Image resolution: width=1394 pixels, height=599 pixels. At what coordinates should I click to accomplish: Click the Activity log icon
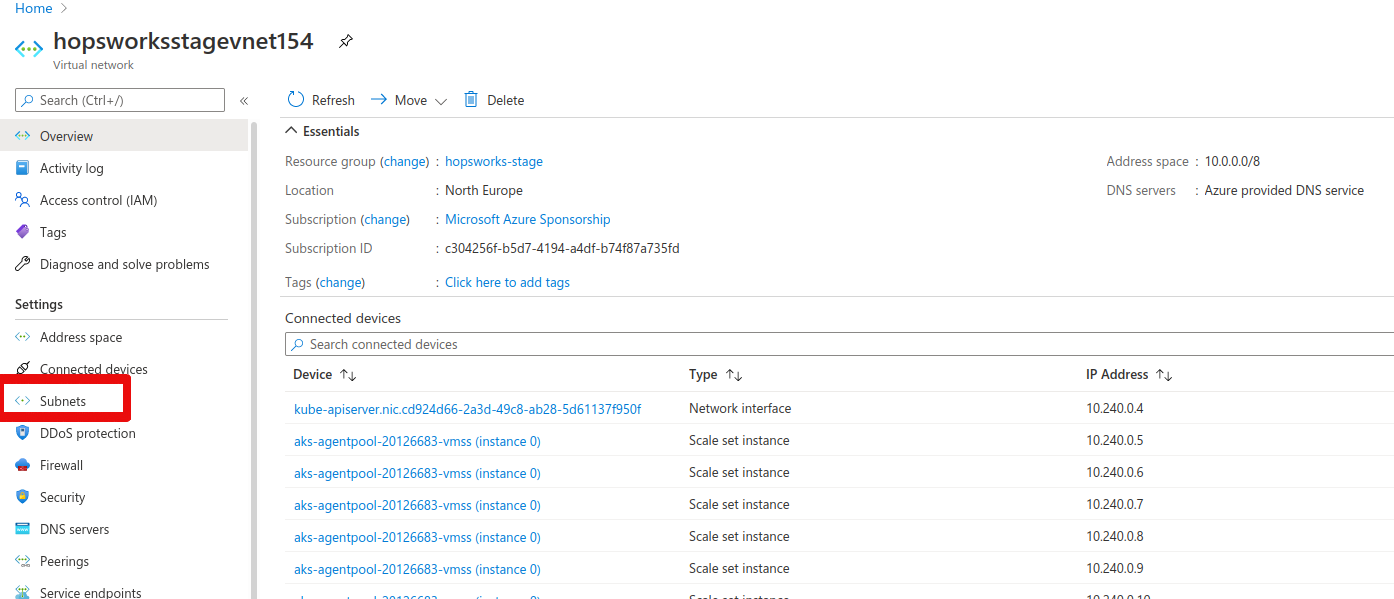pyautogui.click(x=23, y=168)
